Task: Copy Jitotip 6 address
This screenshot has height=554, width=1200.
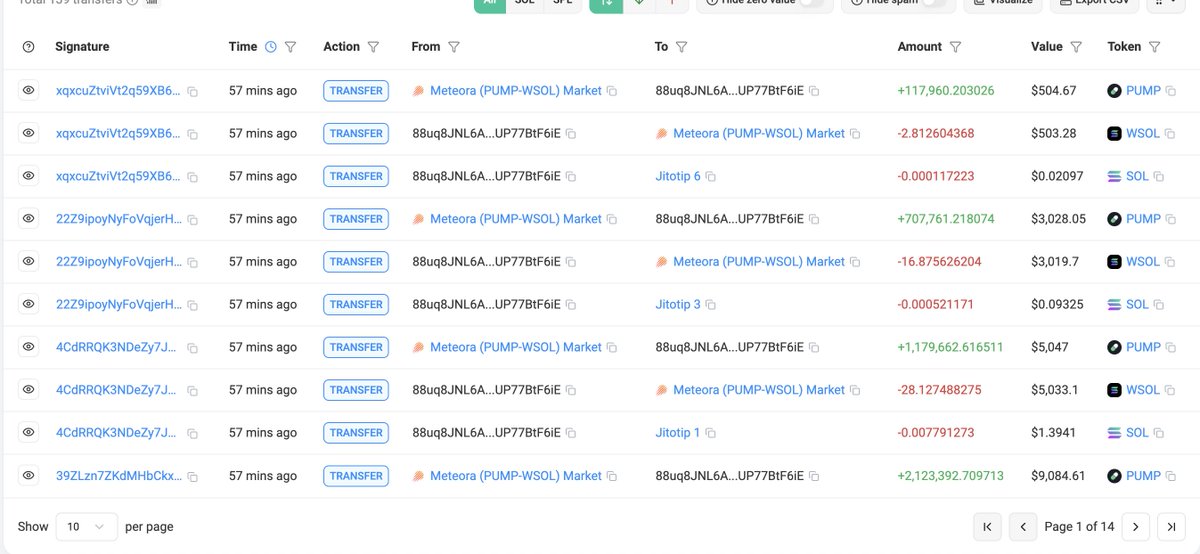Action: (x=710, y=177)
